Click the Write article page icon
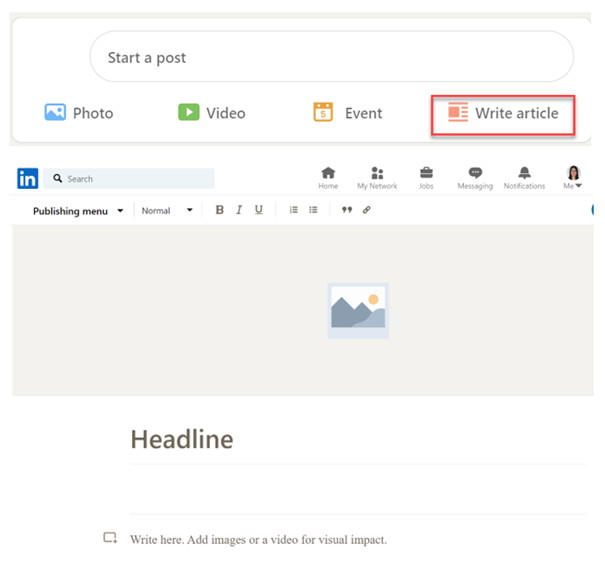Viewport: 605px width, 577px height. (x=458, y=112)
